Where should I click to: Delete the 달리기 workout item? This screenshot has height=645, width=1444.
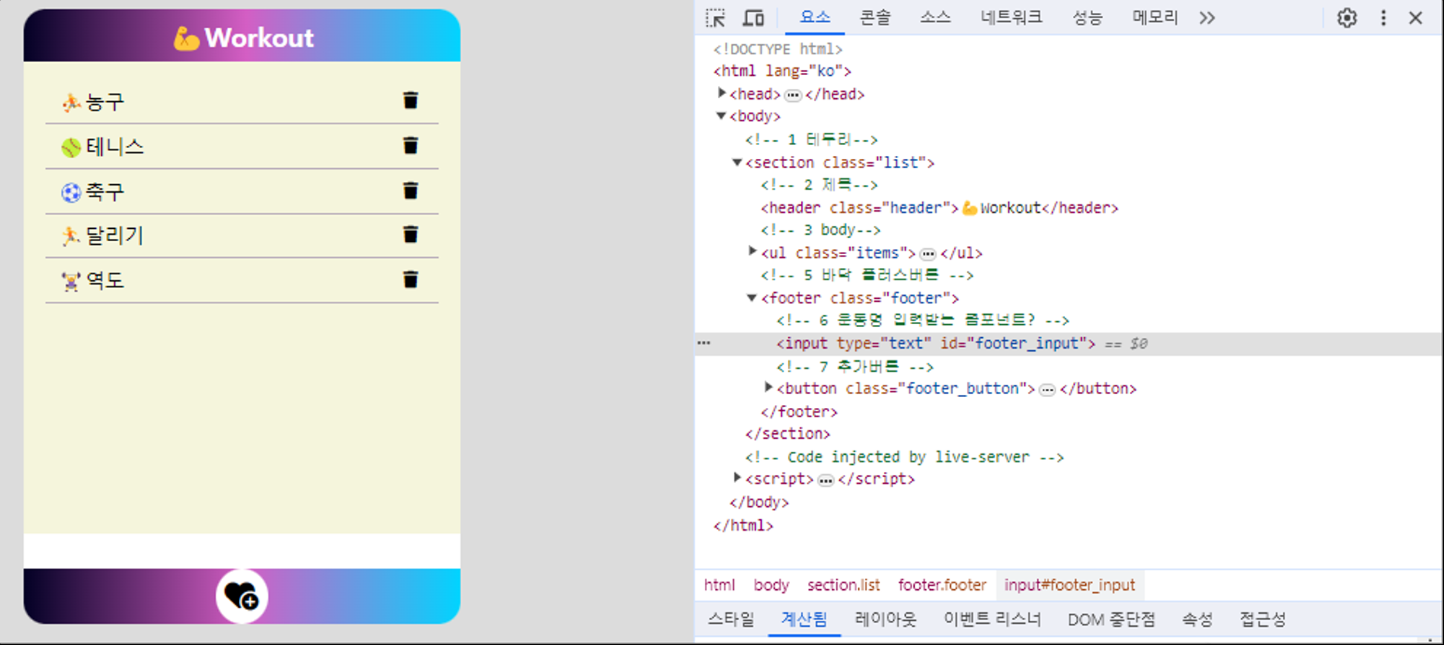pos(410,234)
